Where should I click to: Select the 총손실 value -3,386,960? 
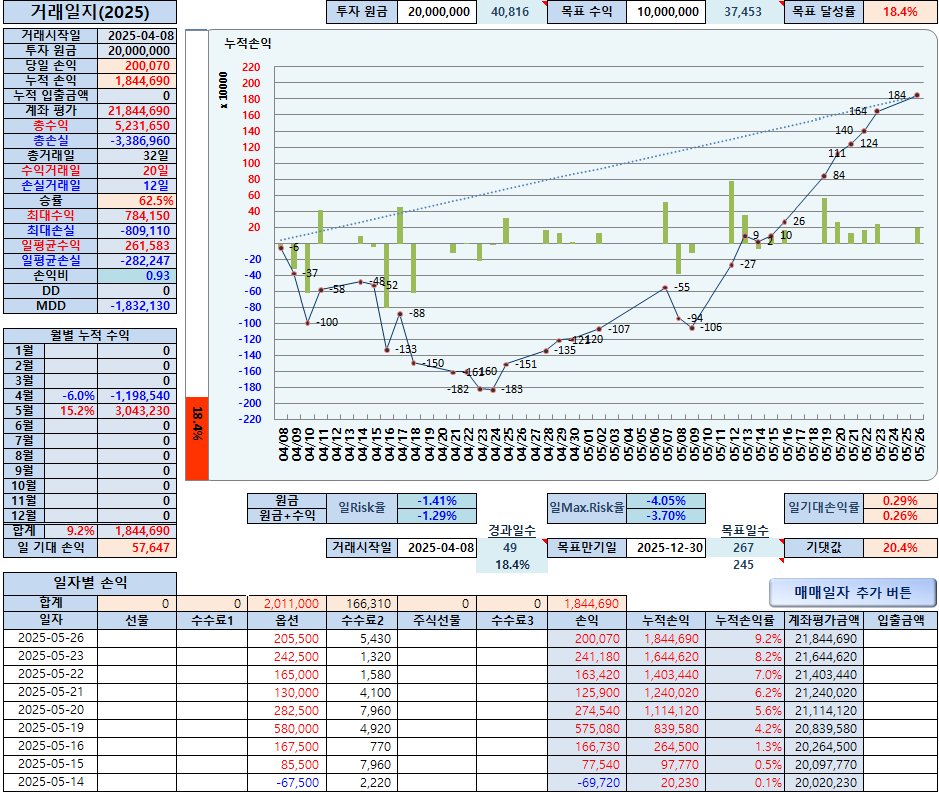(137, 141)
